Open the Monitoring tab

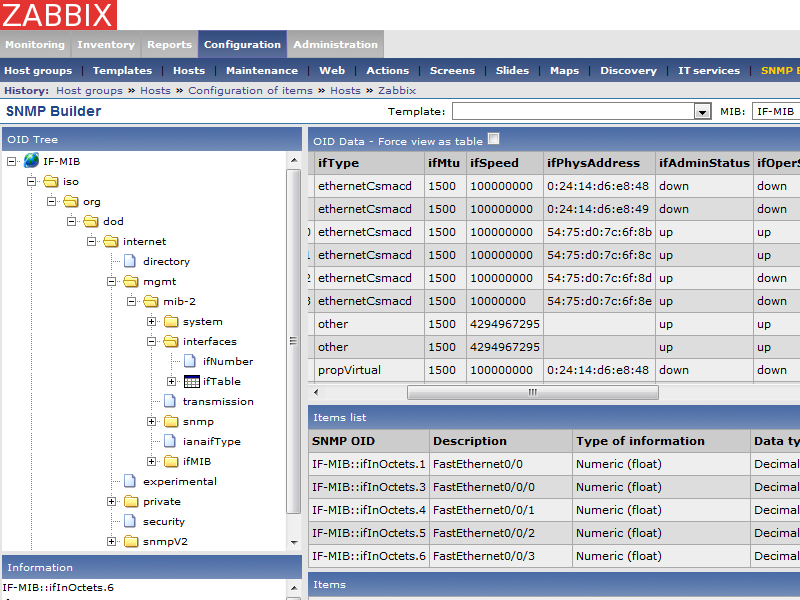(x=35, y=44)
